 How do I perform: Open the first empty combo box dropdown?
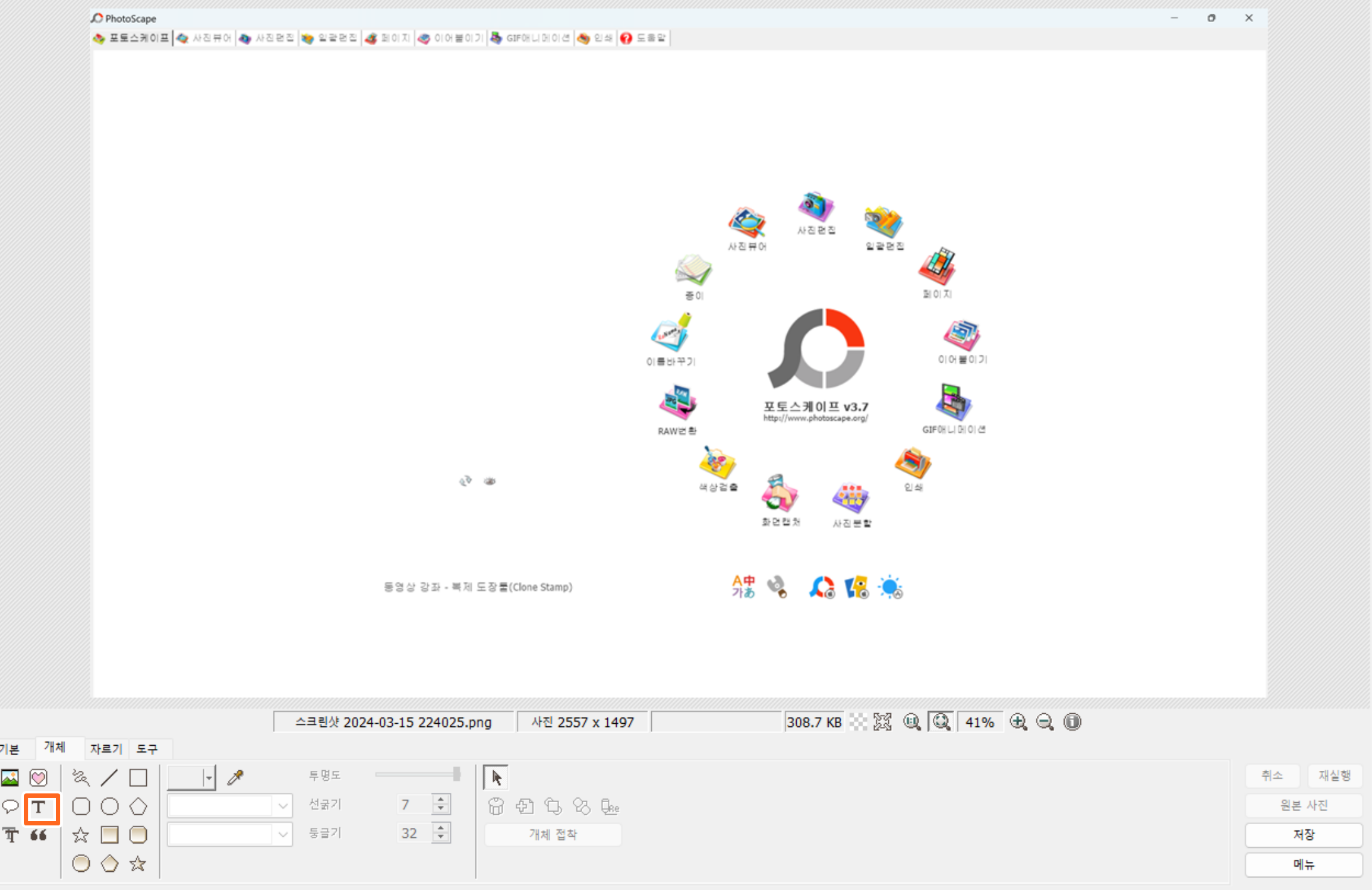click(283, 805)
